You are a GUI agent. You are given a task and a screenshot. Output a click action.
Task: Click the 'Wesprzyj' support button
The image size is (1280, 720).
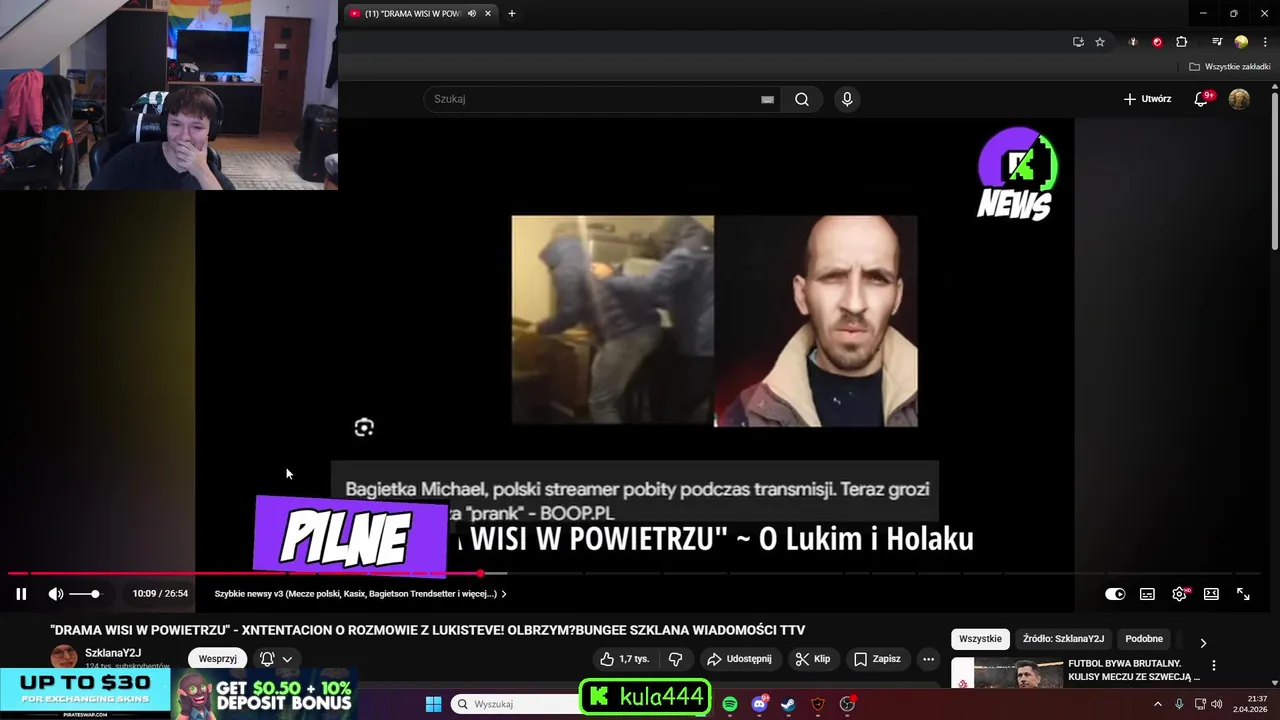click(217, 659)
